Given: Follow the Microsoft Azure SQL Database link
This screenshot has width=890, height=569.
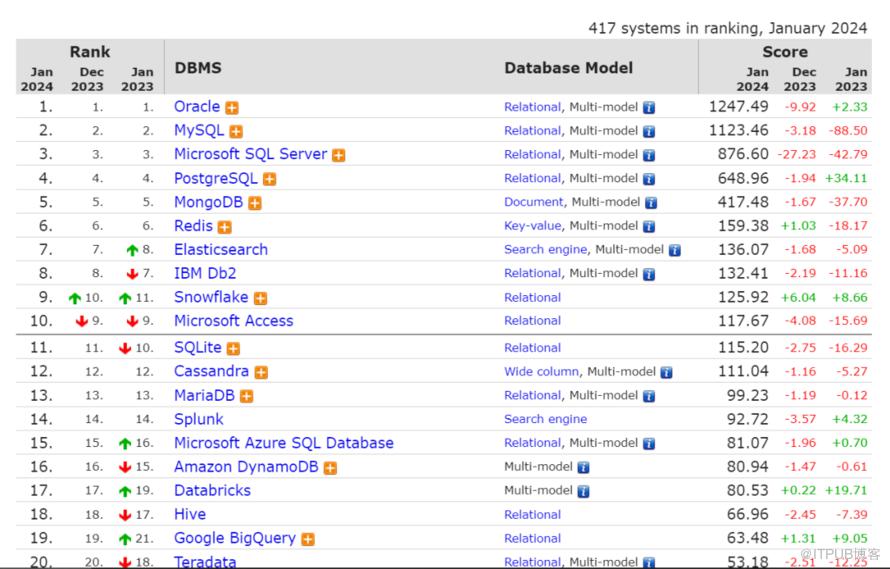Looking at the screenshot, I should coord(283,443).
